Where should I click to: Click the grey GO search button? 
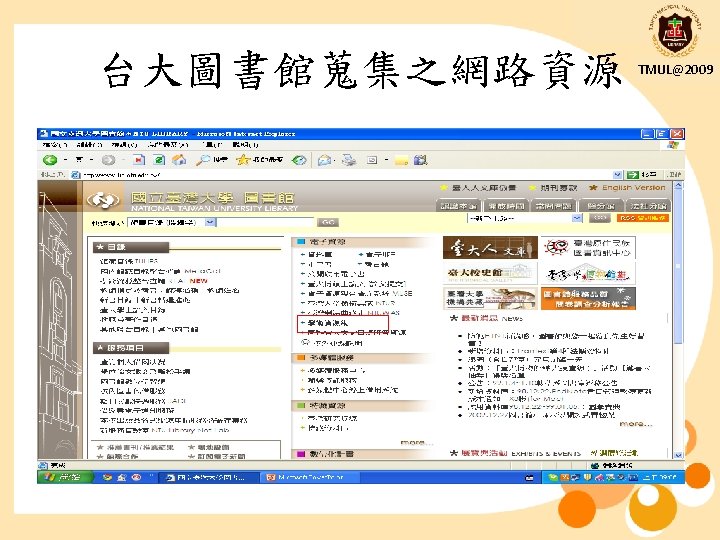(328, 222)
